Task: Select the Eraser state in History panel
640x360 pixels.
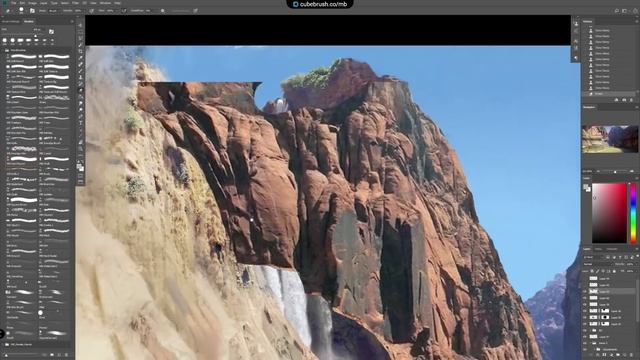Action: coord(609,93)
